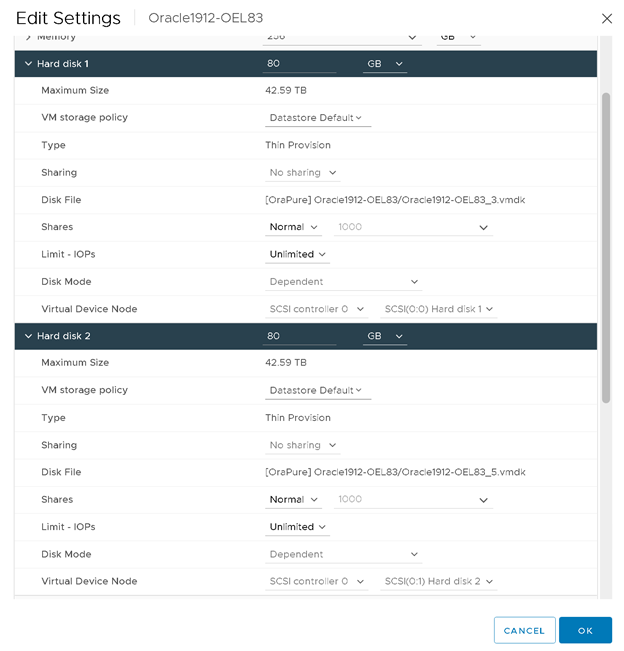Open Hard disk 1 GB unit dropdown

385,64
